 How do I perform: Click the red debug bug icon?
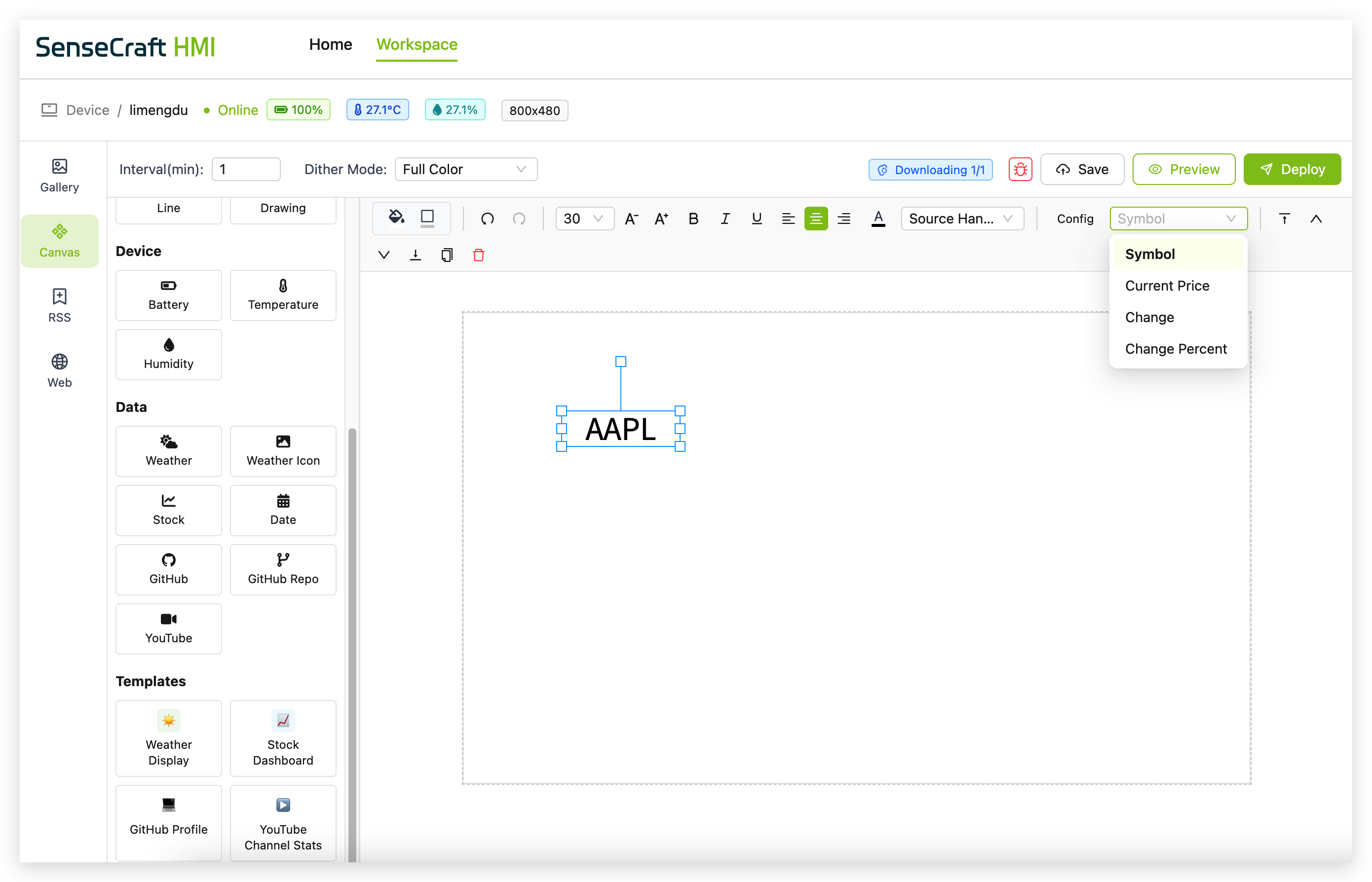pos(1020,169)
